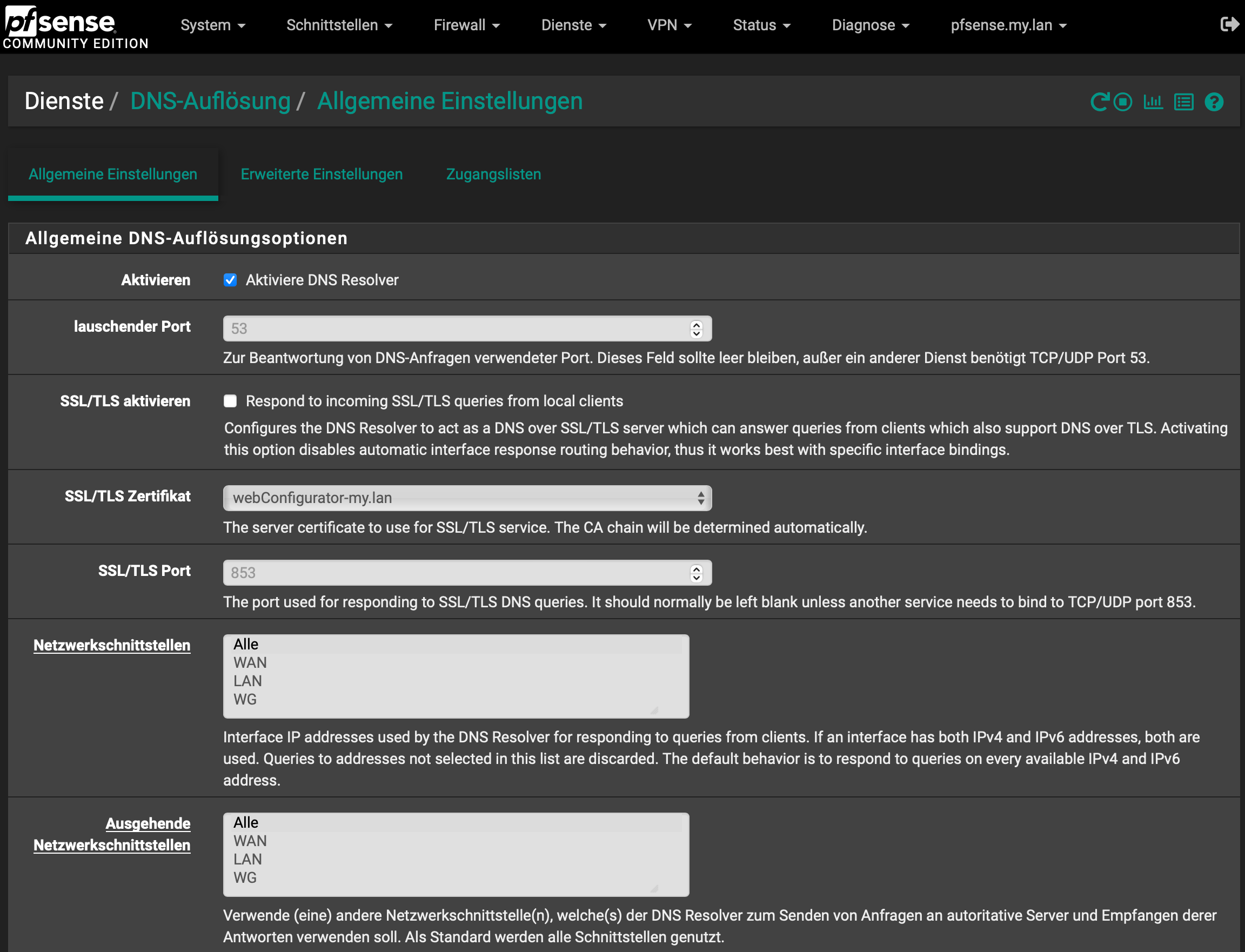1245x952 pixels.
Task: Open the SSL/TLS Zertifikat dropdown
Action: pos(467,498)
